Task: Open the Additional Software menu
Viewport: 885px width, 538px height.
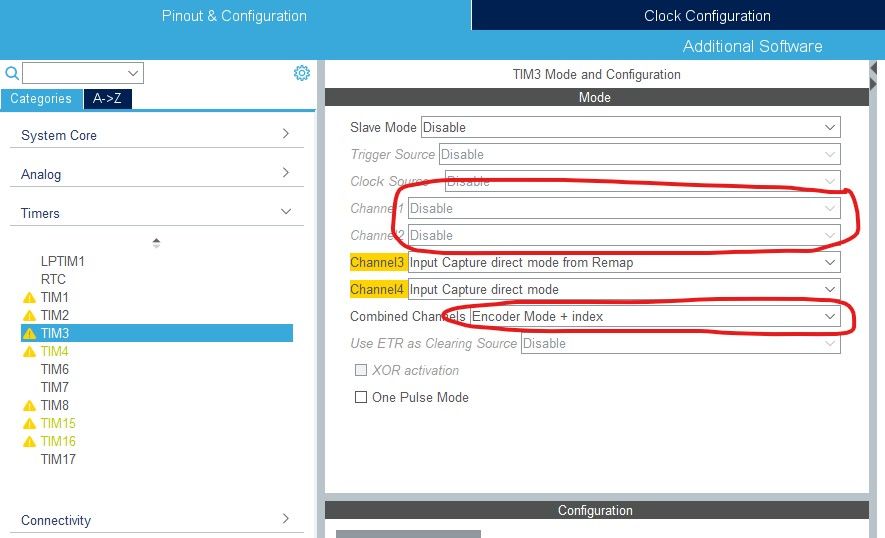Action: click(x=752, y=46)
